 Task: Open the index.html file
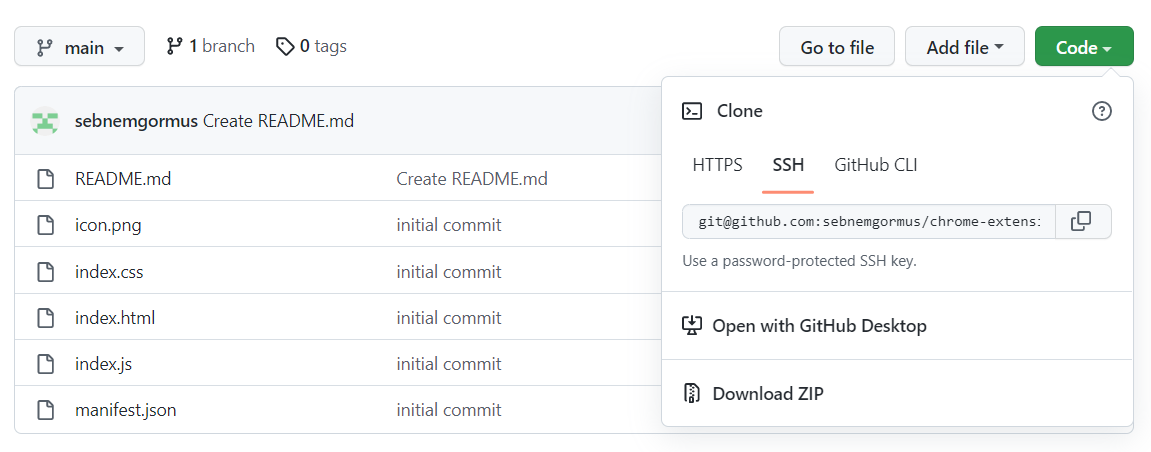(x=115, y=318)
